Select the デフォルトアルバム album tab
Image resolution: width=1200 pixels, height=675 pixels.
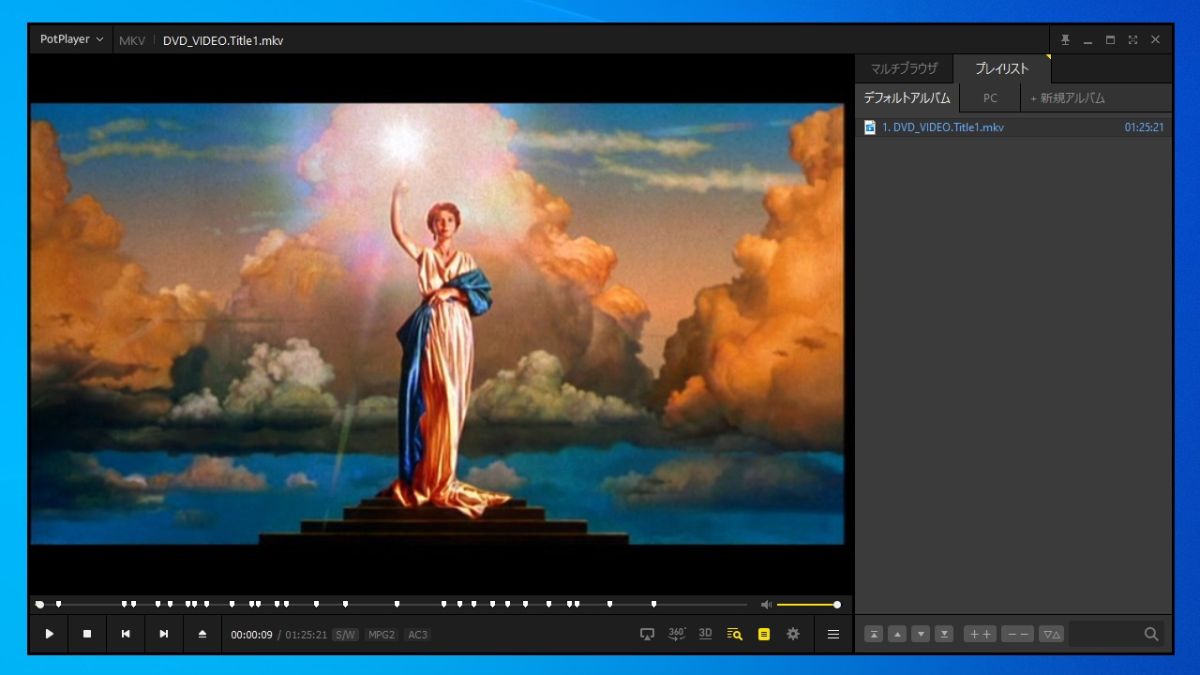(x=907, y=98)
